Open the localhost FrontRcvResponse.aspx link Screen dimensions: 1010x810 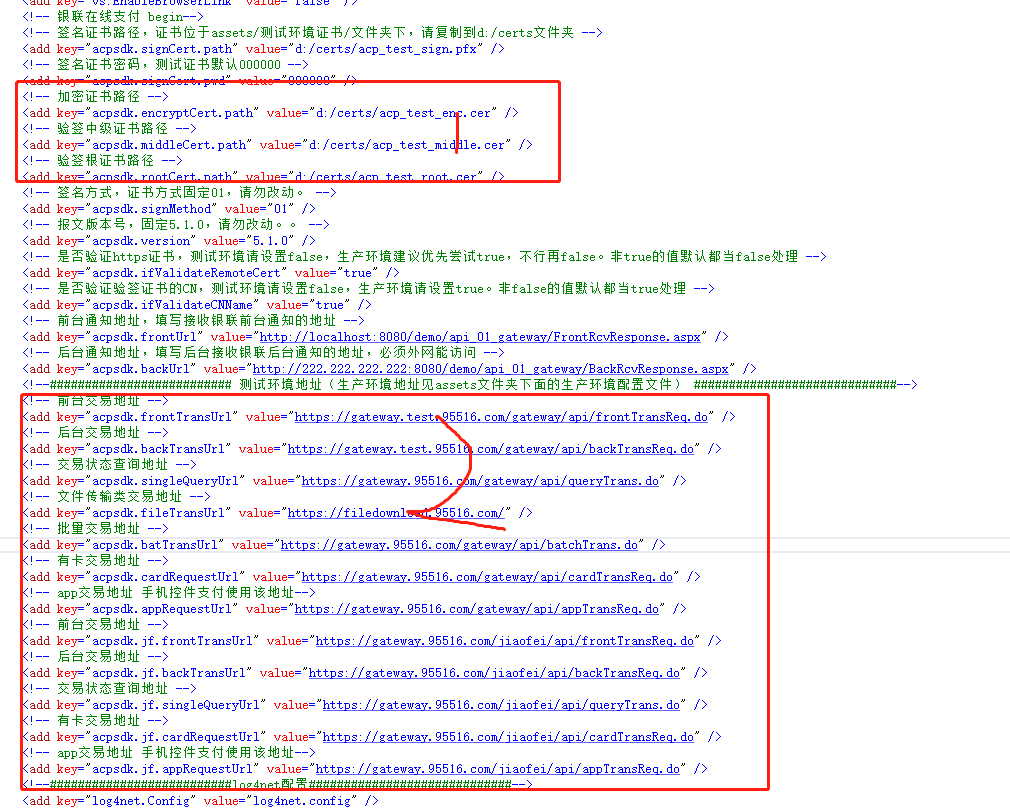click(x=480, y=337)
